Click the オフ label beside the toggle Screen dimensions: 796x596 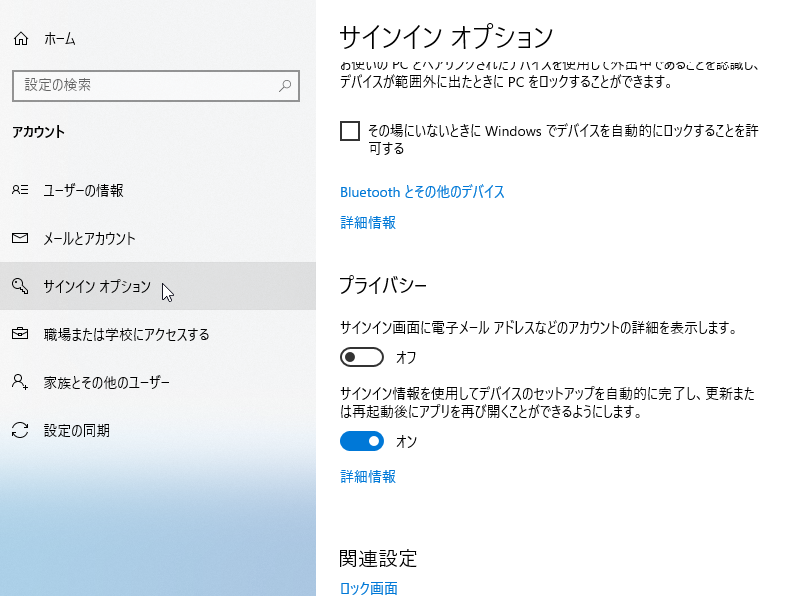tap(406, 357)
